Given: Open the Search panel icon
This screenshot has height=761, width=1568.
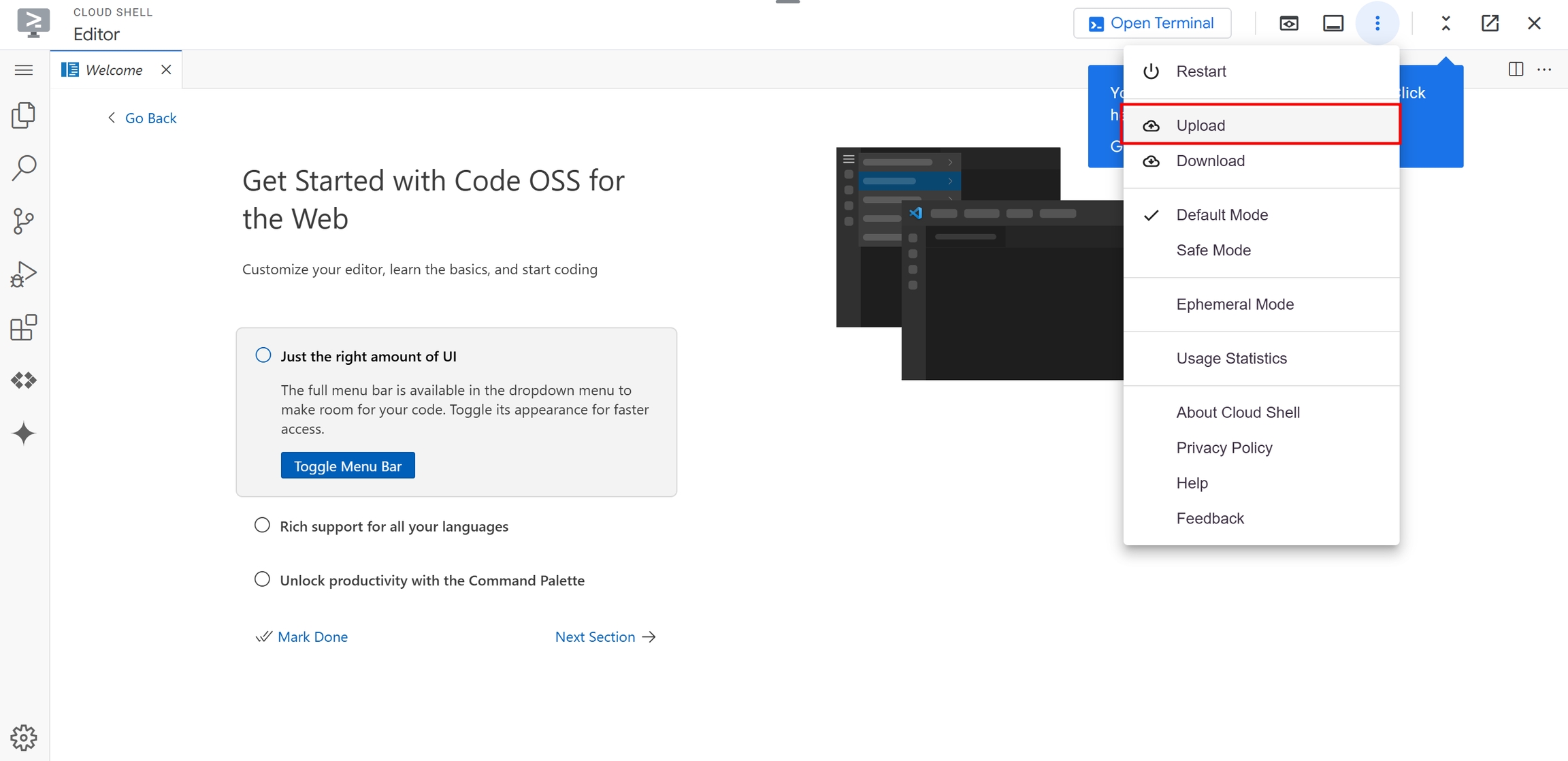Looking at the screenshot, I should [x=24, y=167].
